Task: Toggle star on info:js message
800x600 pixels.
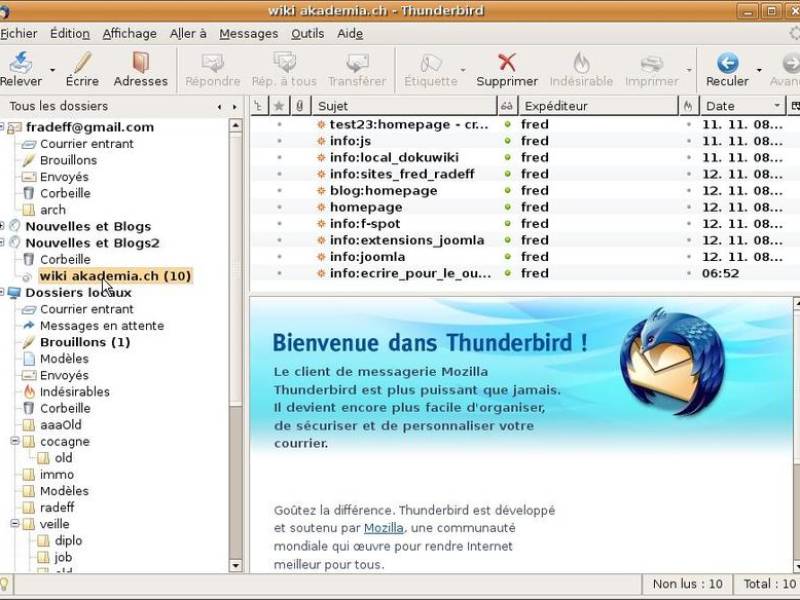Action: click(x=279, y=141)
